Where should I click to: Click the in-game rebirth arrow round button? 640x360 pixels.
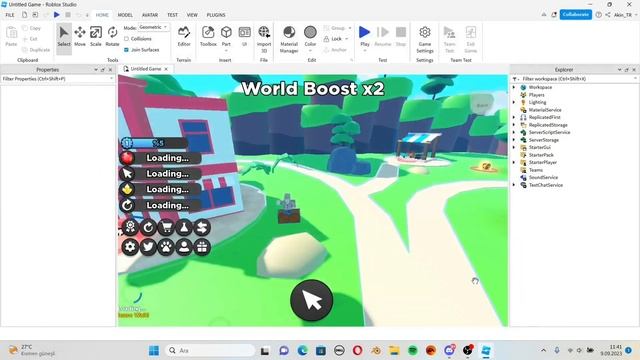[x=148, y=227]
